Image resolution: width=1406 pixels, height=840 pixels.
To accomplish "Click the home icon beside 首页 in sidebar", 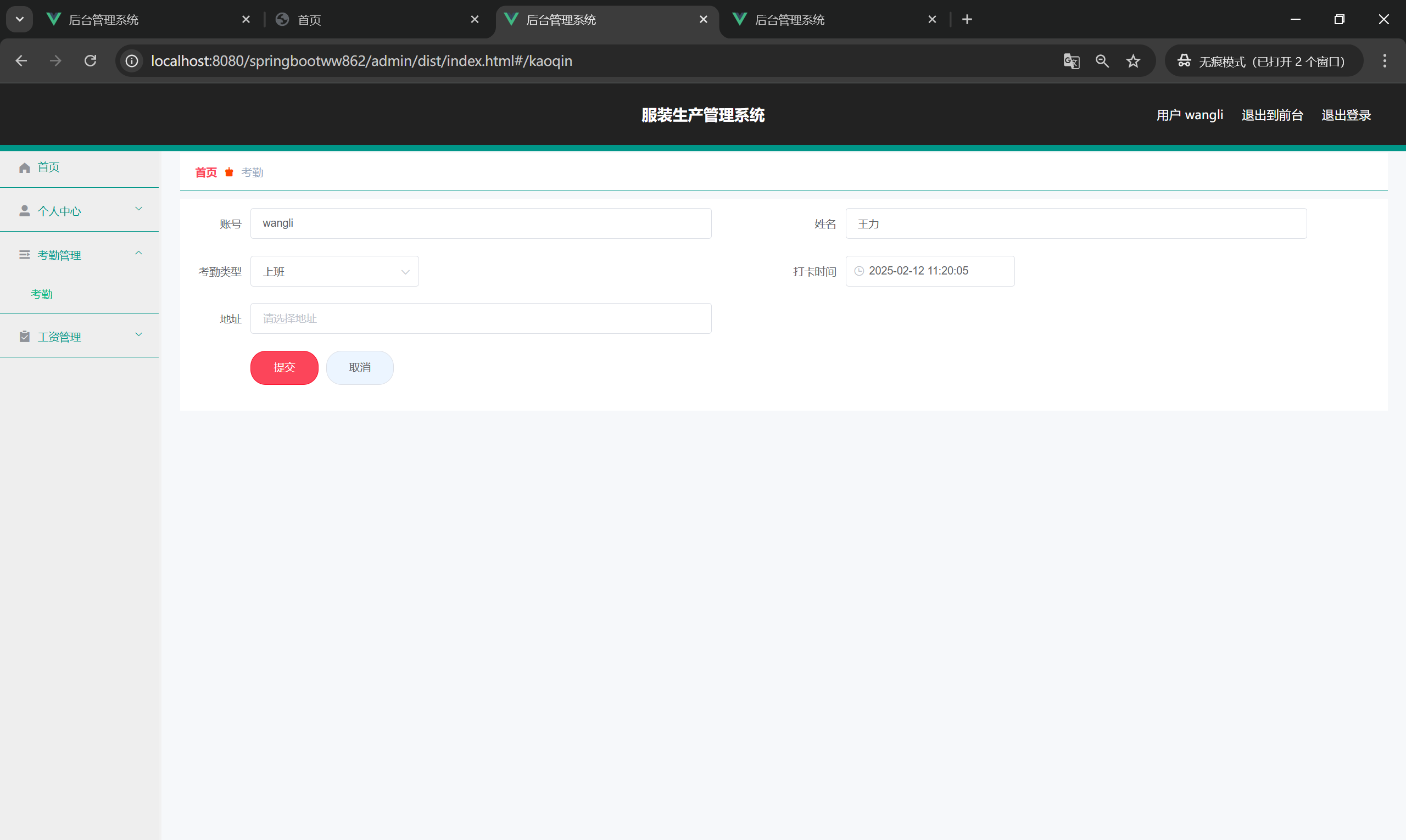I will pyautogui.click(x=24, y=167).
